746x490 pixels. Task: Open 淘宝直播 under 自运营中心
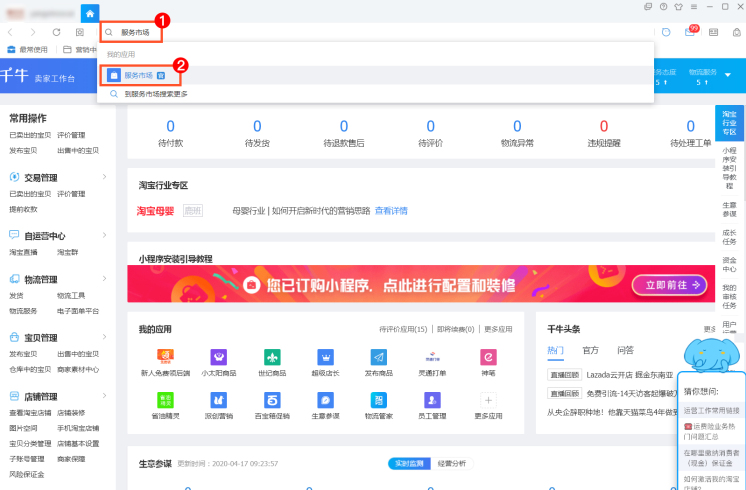point(23,252)
